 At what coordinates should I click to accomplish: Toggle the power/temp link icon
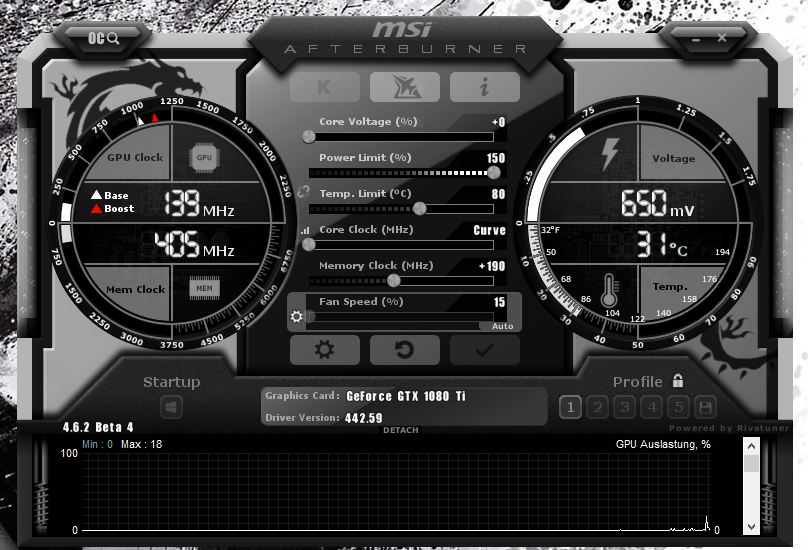[x=304, y=192]
